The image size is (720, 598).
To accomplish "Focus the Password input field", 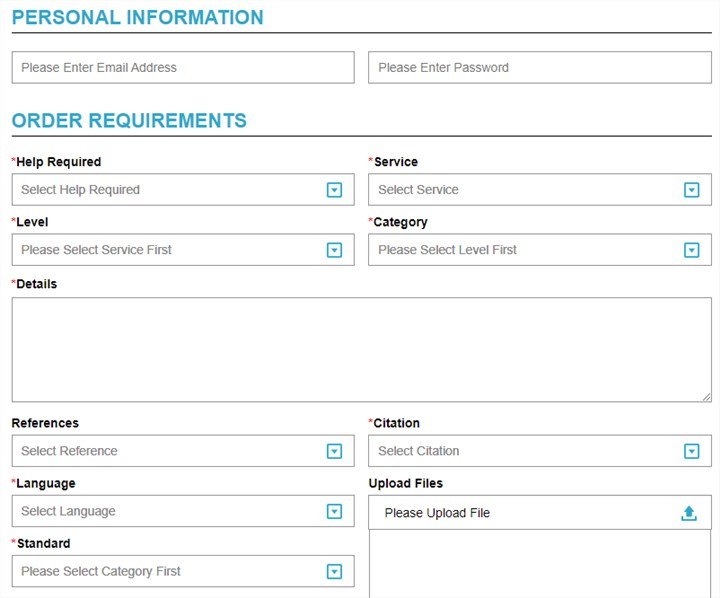I will click(540, 68).
